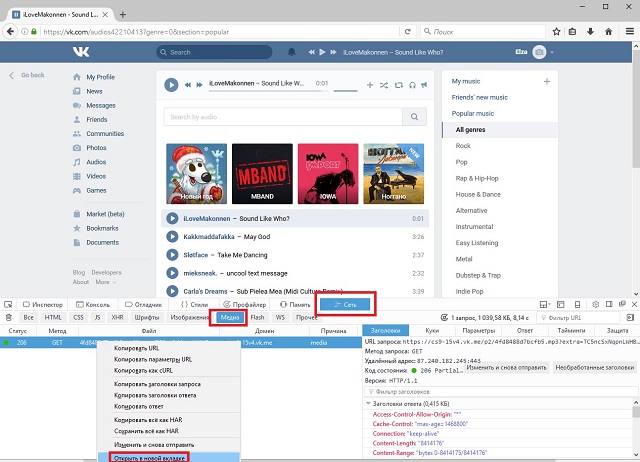
Task: Seek on the track progress bar
Action: 268,91
